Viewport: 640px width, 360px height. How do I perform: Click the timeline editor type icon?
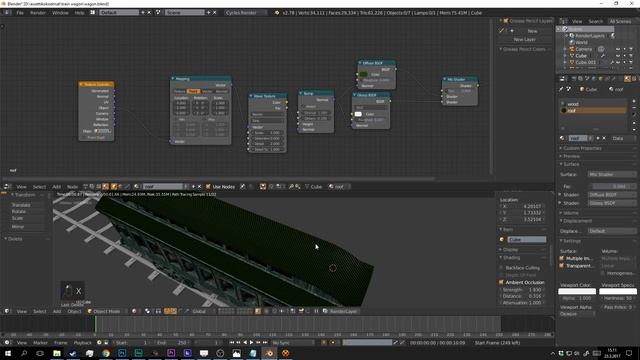[x=7, y=343]
